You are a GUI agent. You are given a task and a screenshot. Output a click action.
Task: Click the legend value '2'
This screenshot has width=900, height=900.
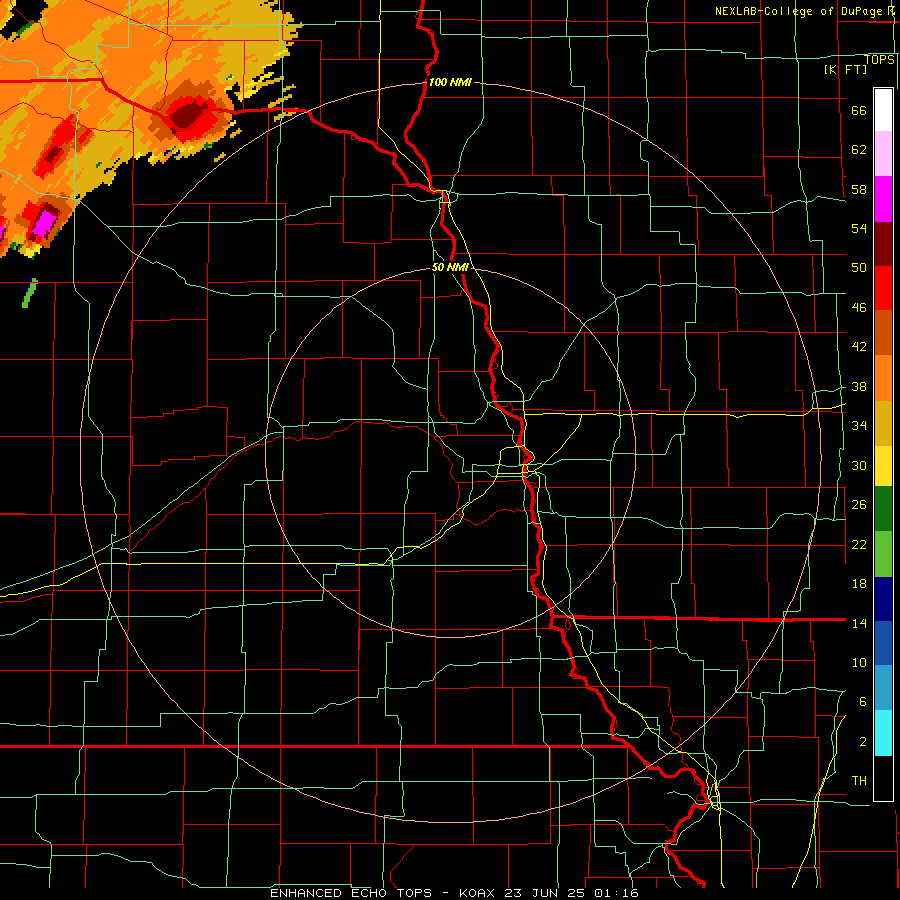click(862, 742)
